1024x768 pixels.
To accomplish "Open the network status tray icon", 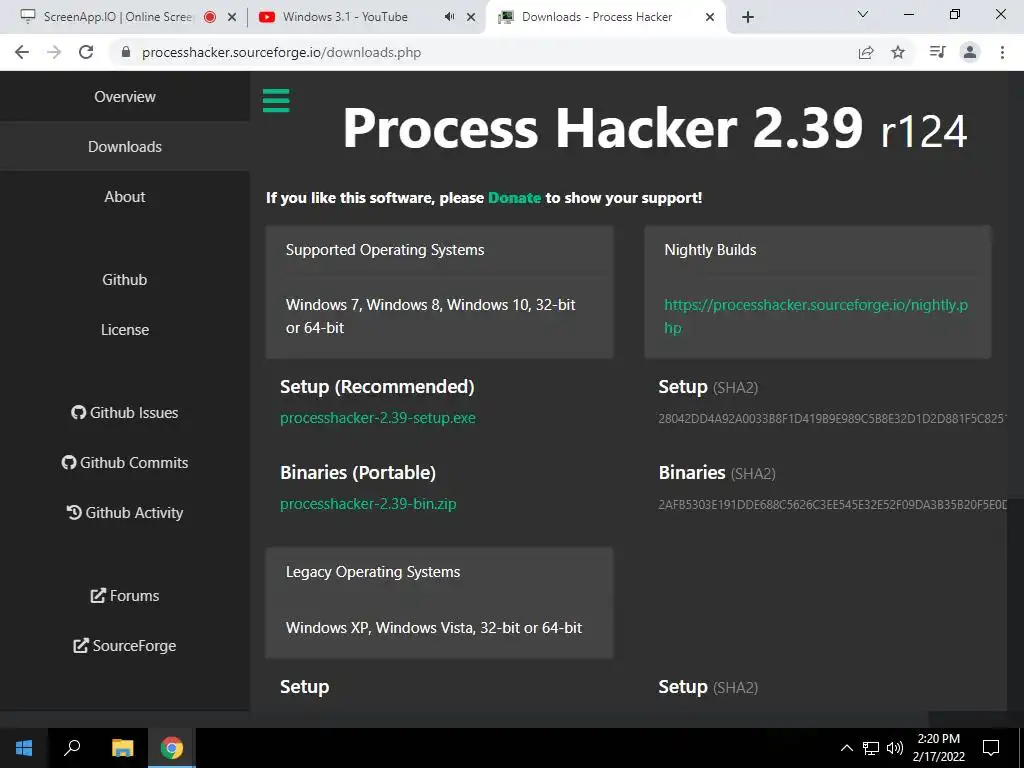I will click(x=871, y=748).
